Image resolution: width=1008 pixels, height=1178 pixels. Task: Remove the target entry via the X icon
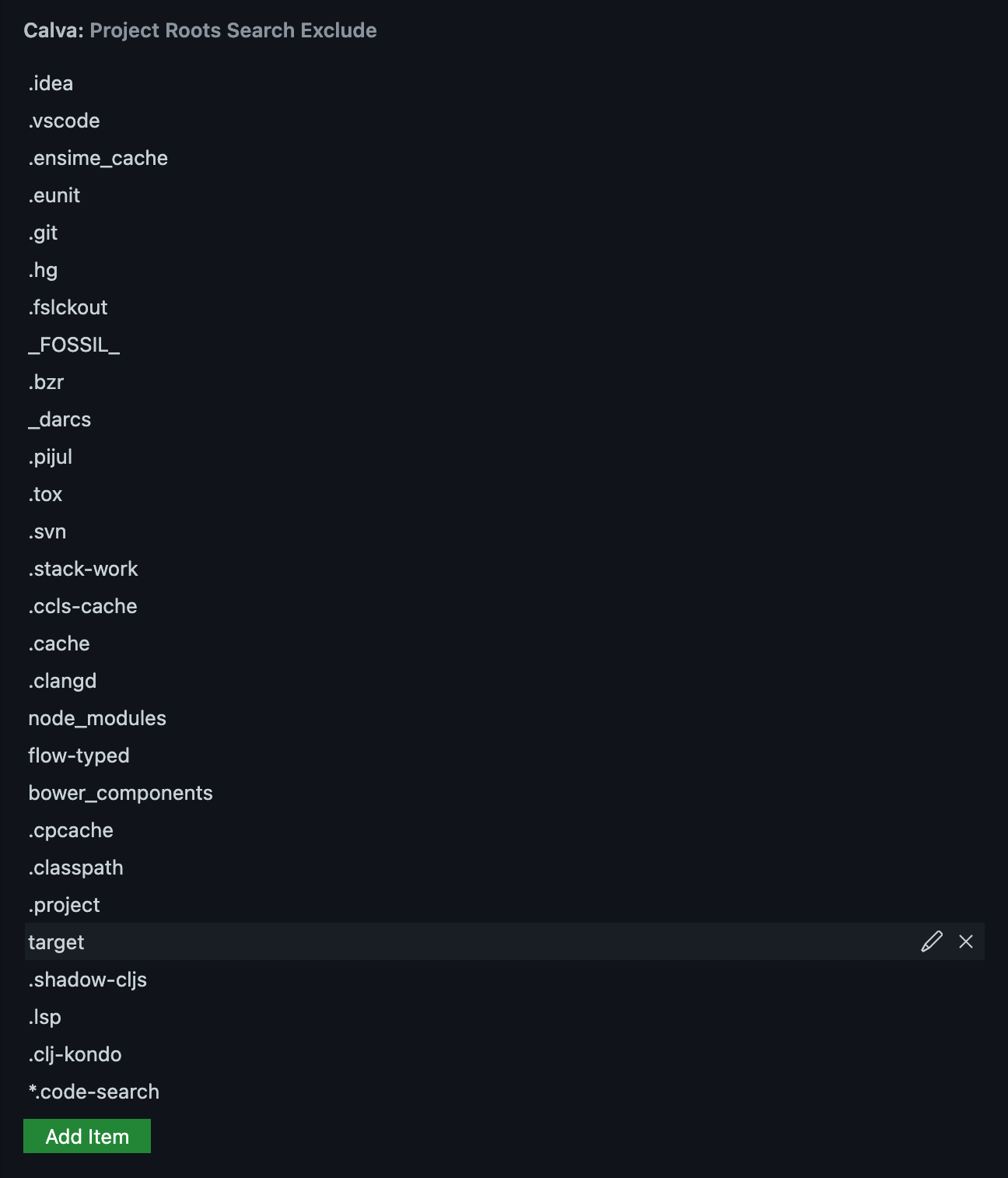(966, 942)
